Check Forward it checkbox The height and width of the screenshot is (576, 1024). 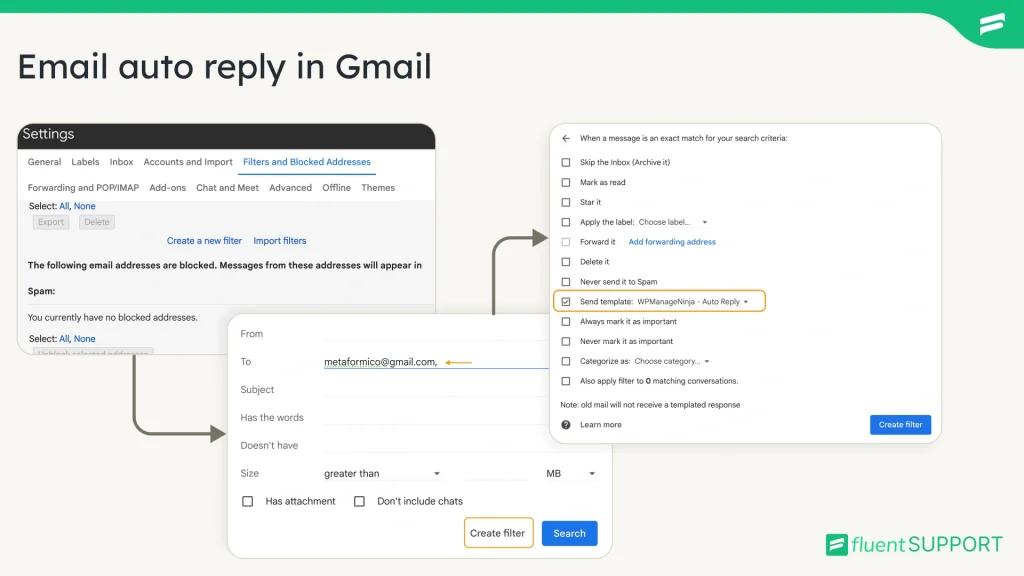pos(566,242)
